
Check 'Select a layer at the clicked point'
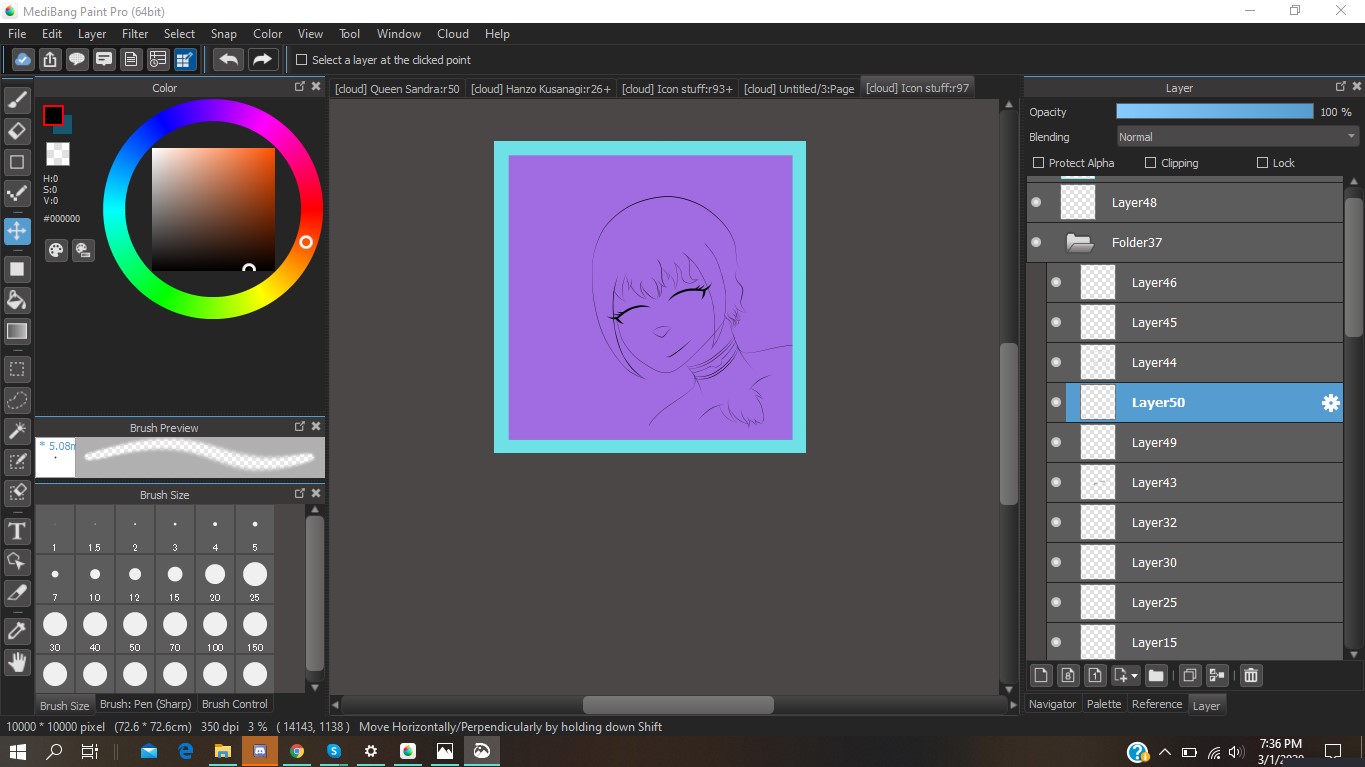point(301,60)
